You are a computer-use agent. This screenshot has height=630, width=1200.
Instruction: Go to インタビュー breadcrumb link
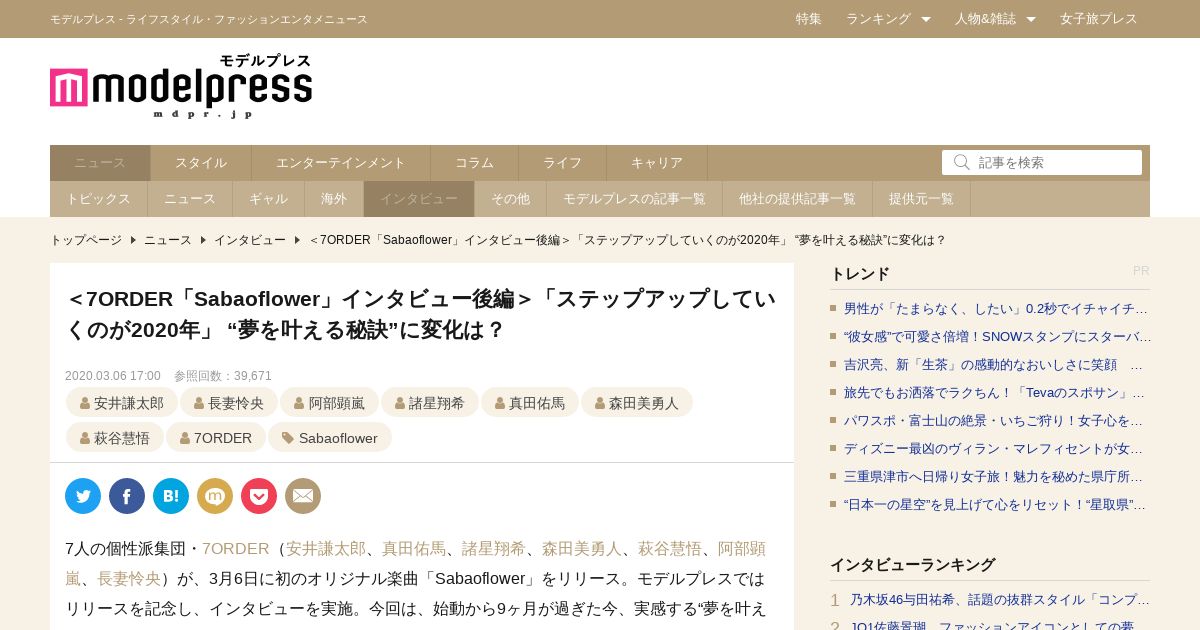coord(249,240)
